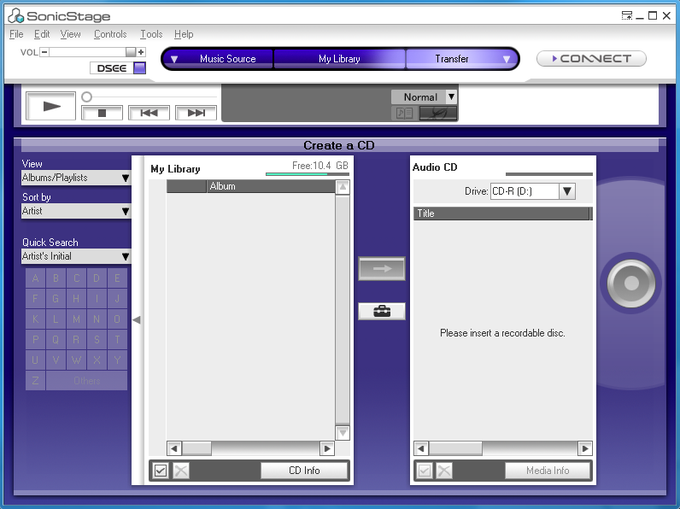Image resolution: width=680 pixels, height=509 pixels.
Task: Click the SonicStage logo icon
Action: click(16, 16)
